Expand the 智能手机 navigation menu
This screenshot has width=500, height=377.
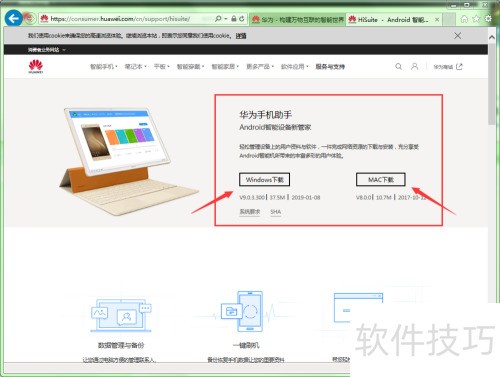coord(104,67)
